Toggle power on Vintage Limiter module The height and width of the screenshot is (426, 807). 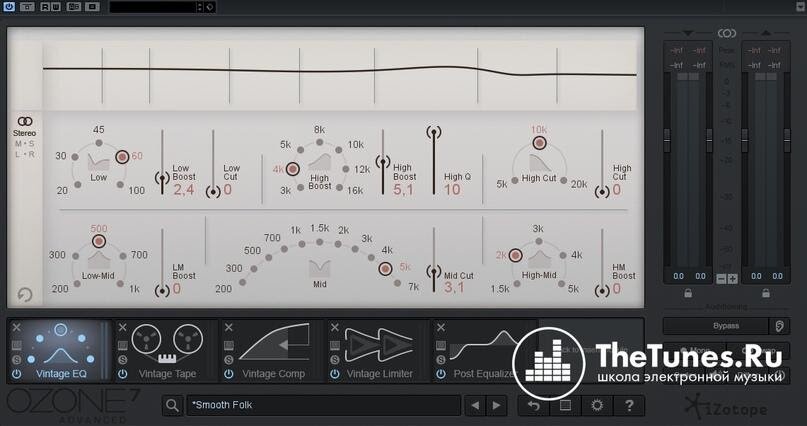(x=335, y=374)
